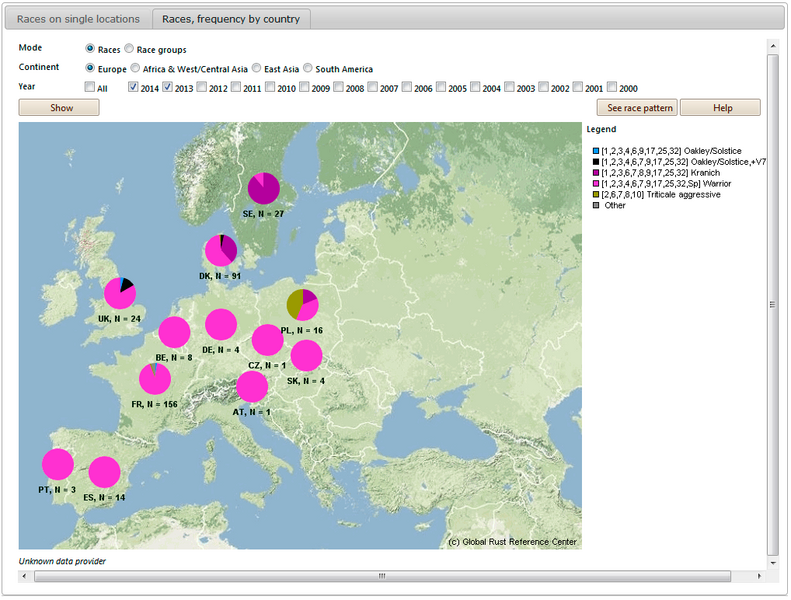Click the Spain pie chart marker
The height and width of the screenshot is (600, 791).
104,472
